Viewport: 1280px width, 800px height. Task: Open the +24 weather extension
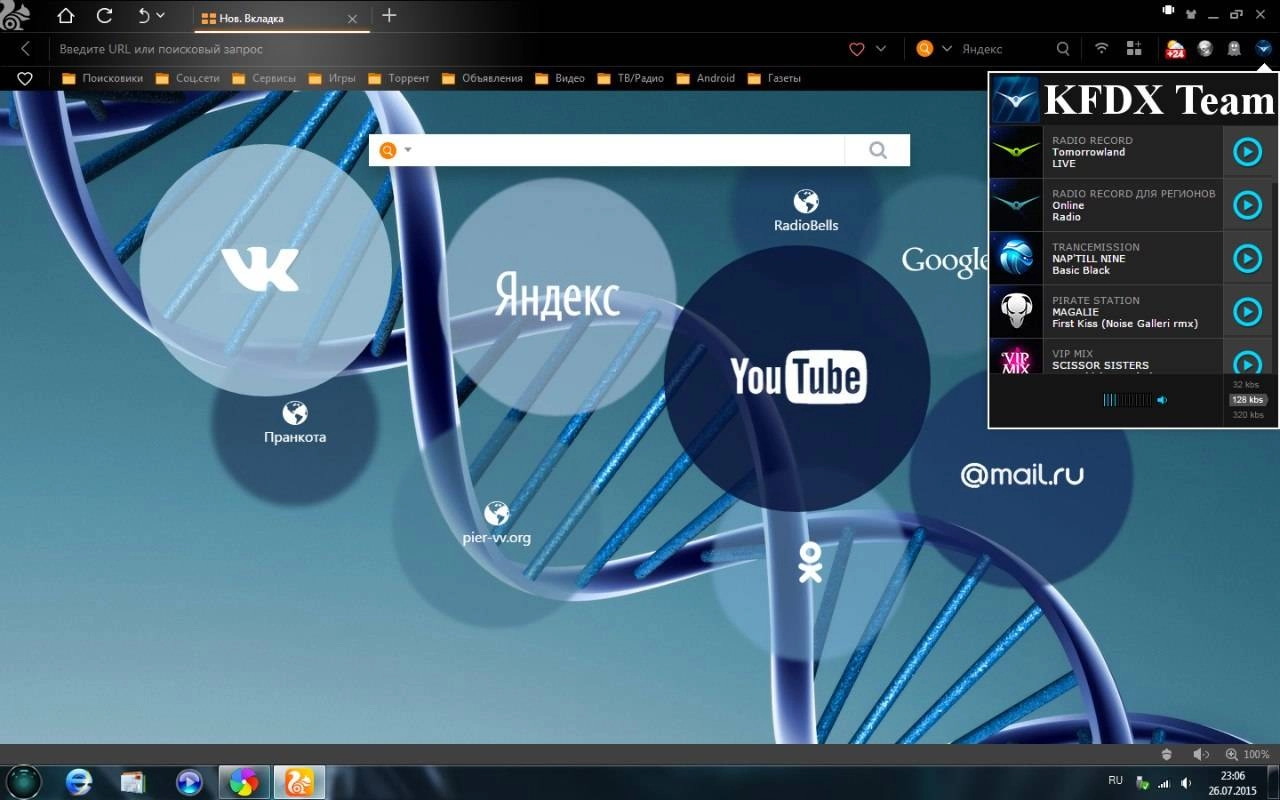(1175, 48)
